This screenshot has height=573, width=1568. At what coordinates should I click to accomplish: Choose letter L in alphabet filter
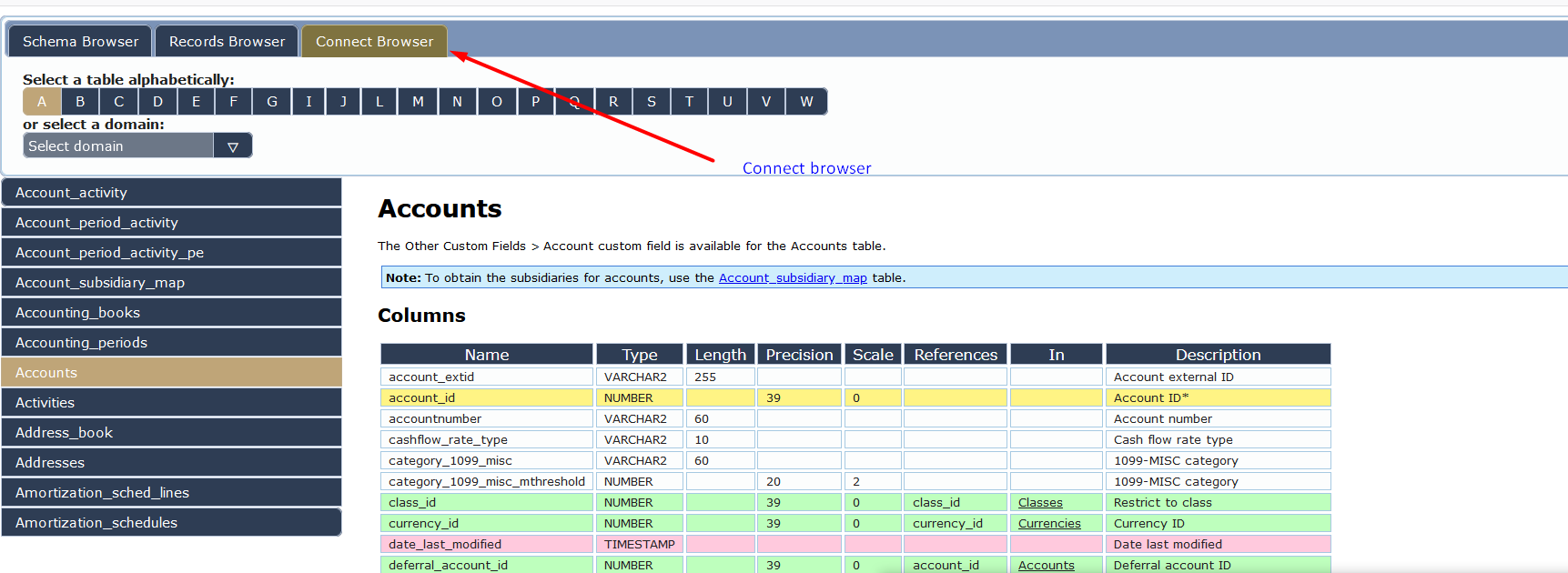click(x=379, y=101)
